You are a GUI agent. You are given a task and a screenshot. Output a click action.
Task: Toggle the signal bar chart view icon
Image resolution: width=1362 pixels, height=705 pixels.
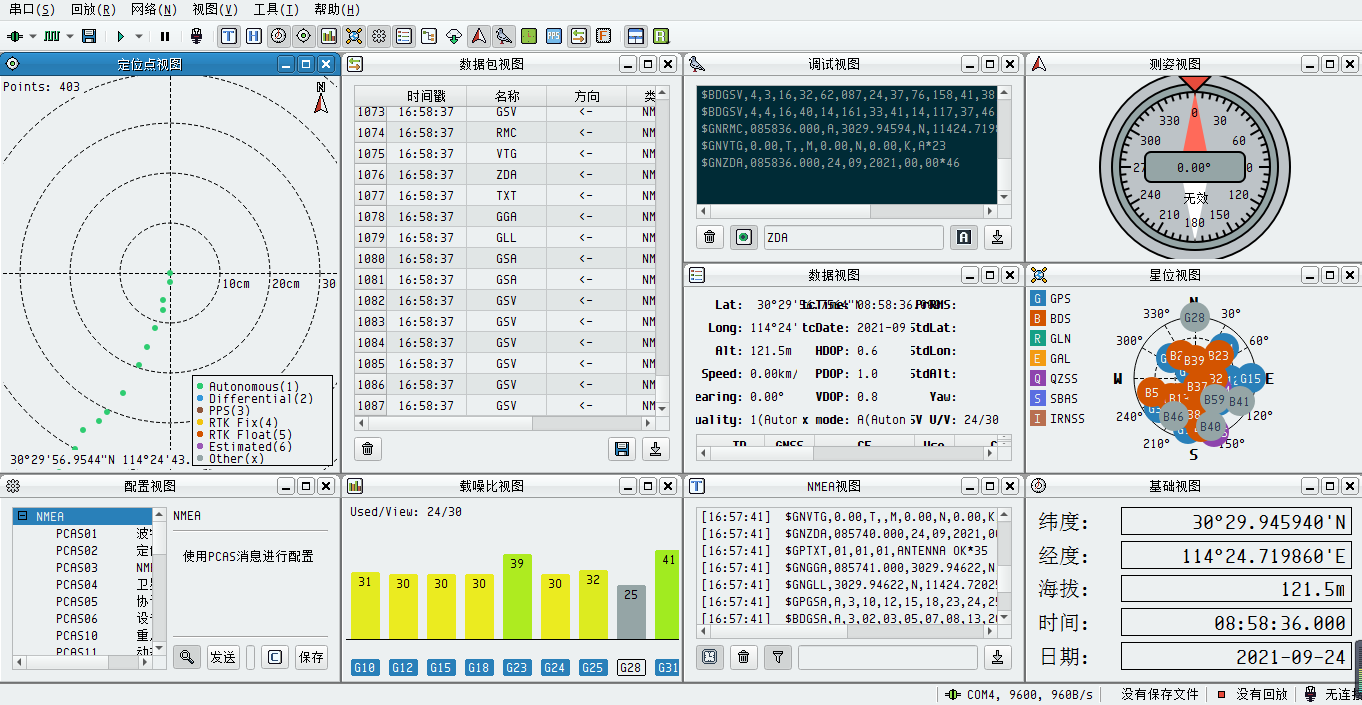[328, 37]
